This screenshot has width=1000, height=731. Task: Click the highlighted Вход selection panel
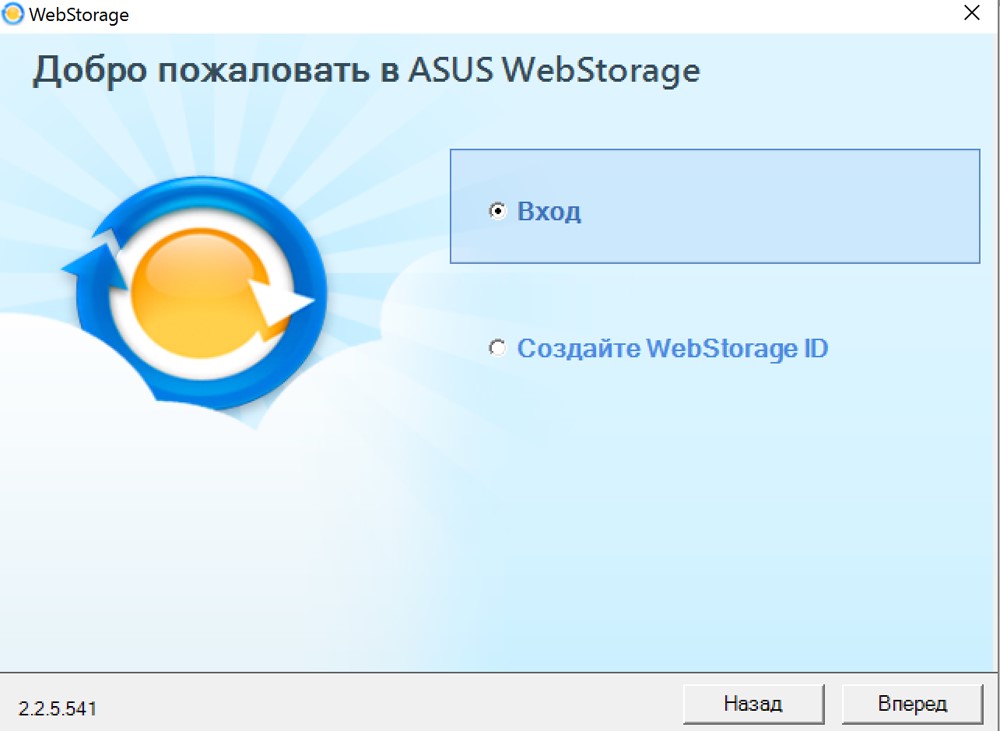(715, 206)
